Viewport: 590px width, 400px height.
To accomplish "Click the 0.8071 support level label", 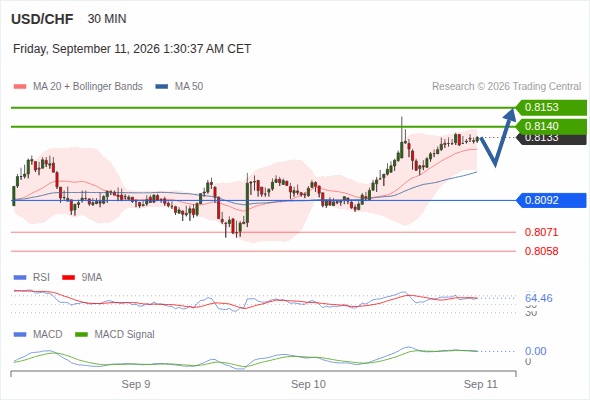I will point(541,232).
